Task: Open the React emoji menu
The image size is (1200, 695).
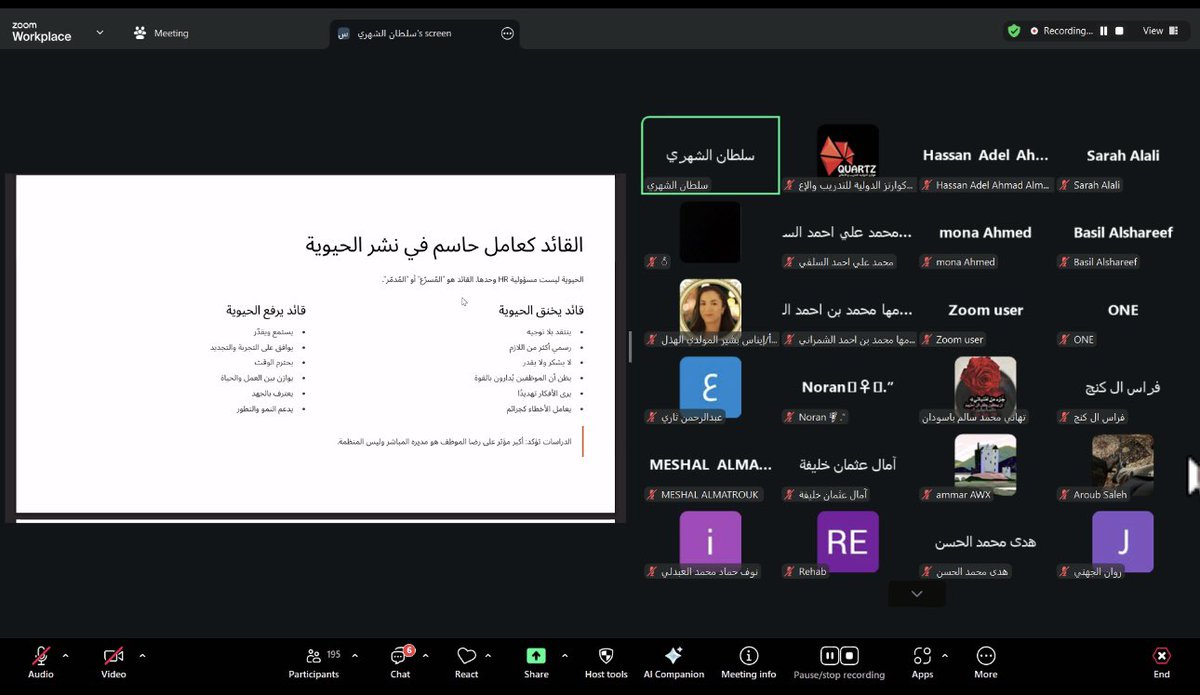Action: point(466,662)
